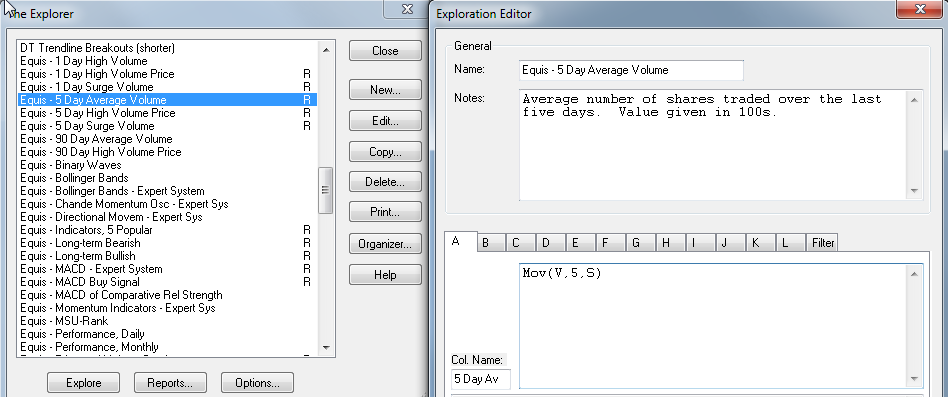948x397 pixels.
Task: Select Equis - Directional Movem - Expert Sys
Action: click(167, 217)
